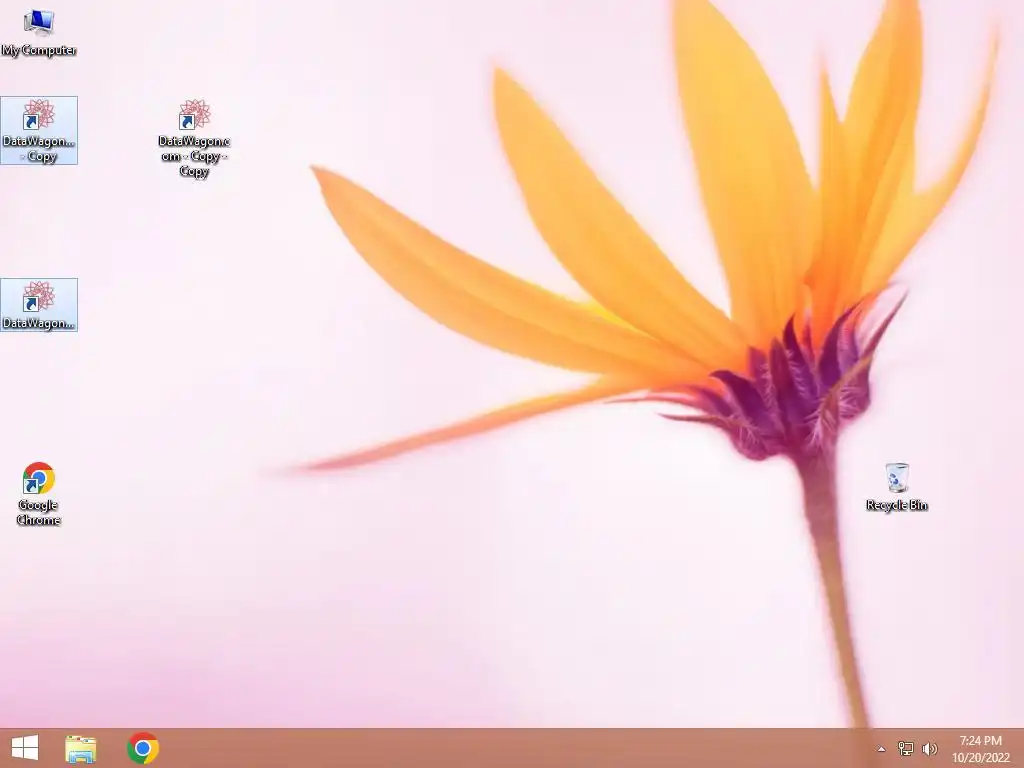Select the Google Chrome desktop shortcut
This screenshot has height=768, width=1024.
pos(39,494)
